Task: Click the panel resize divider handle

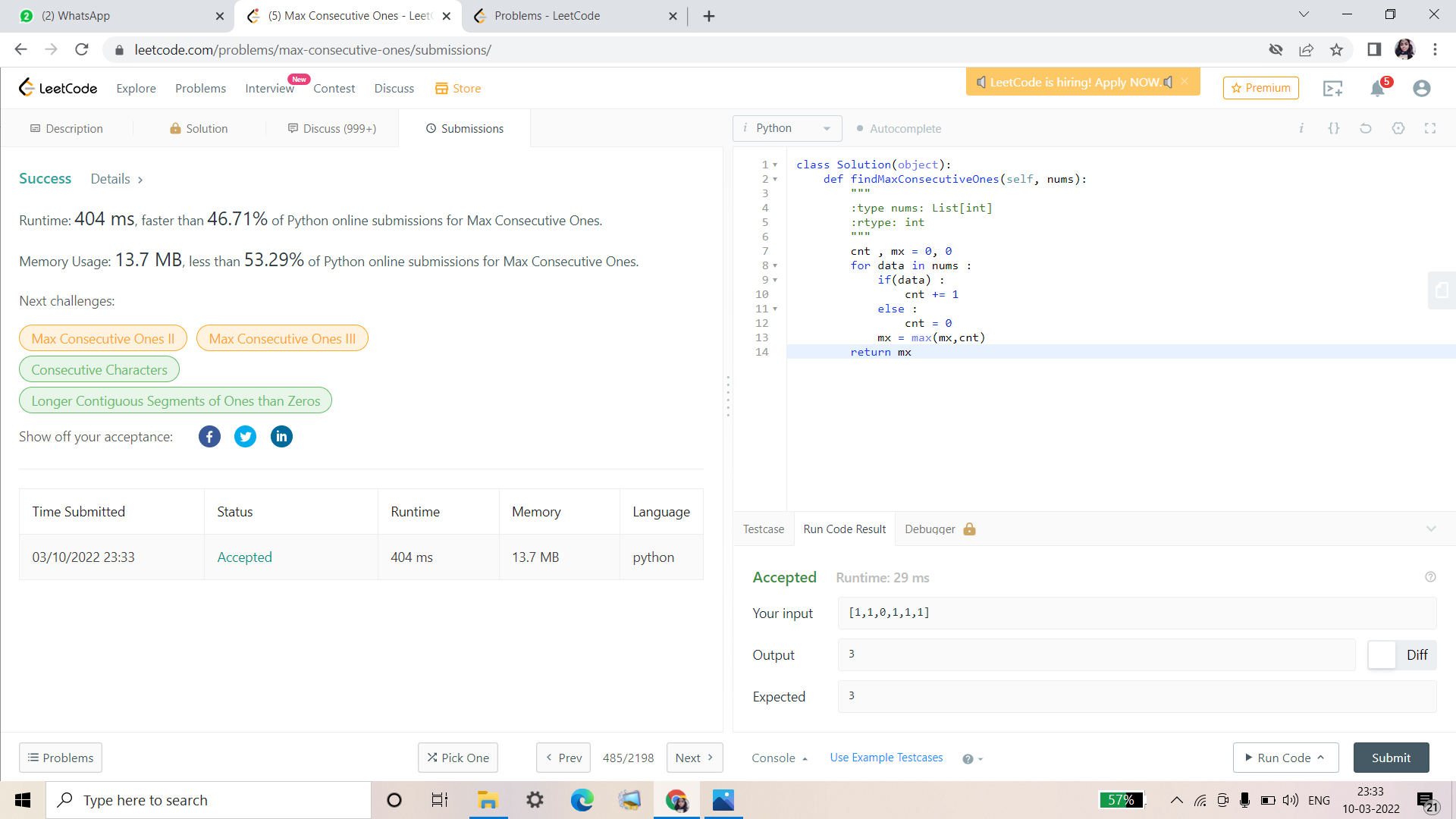Action: [x=728, y=396]
